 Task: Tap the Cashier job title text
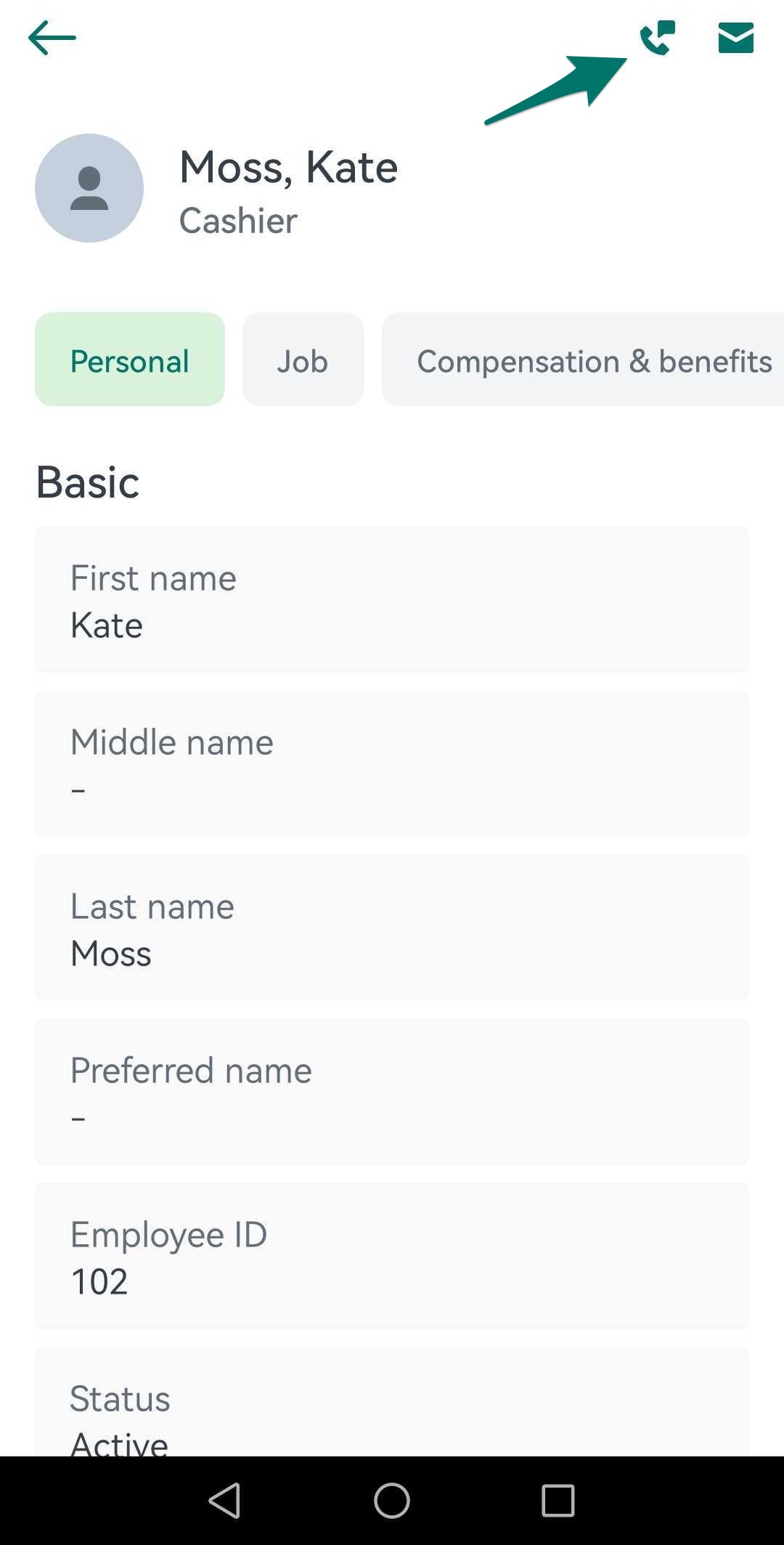tap(237, 221)
